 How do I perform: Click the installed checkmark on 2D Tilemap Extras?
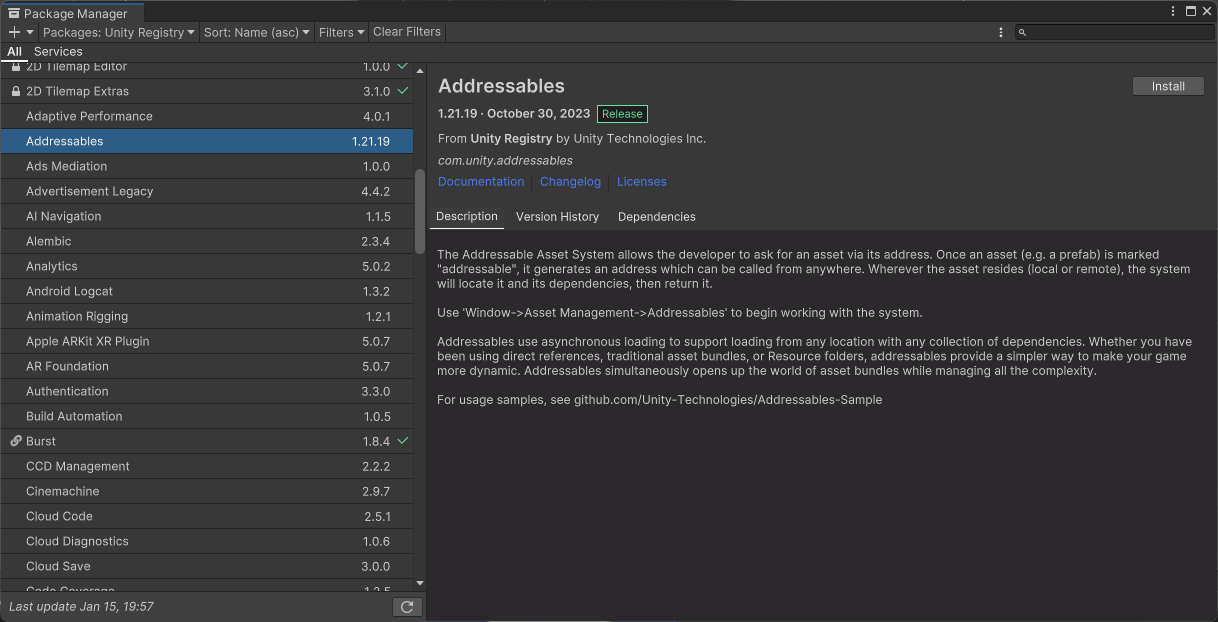(x=403, y=91)
